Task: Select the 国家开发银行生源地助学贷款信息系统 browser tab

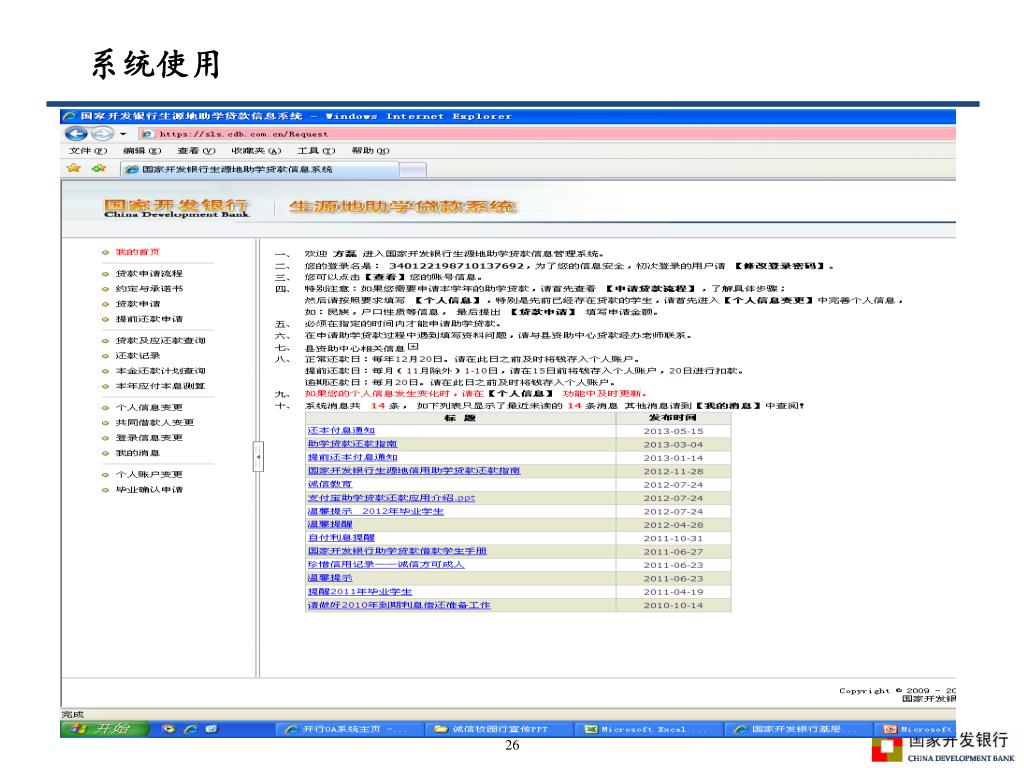Action: point(259,169)
